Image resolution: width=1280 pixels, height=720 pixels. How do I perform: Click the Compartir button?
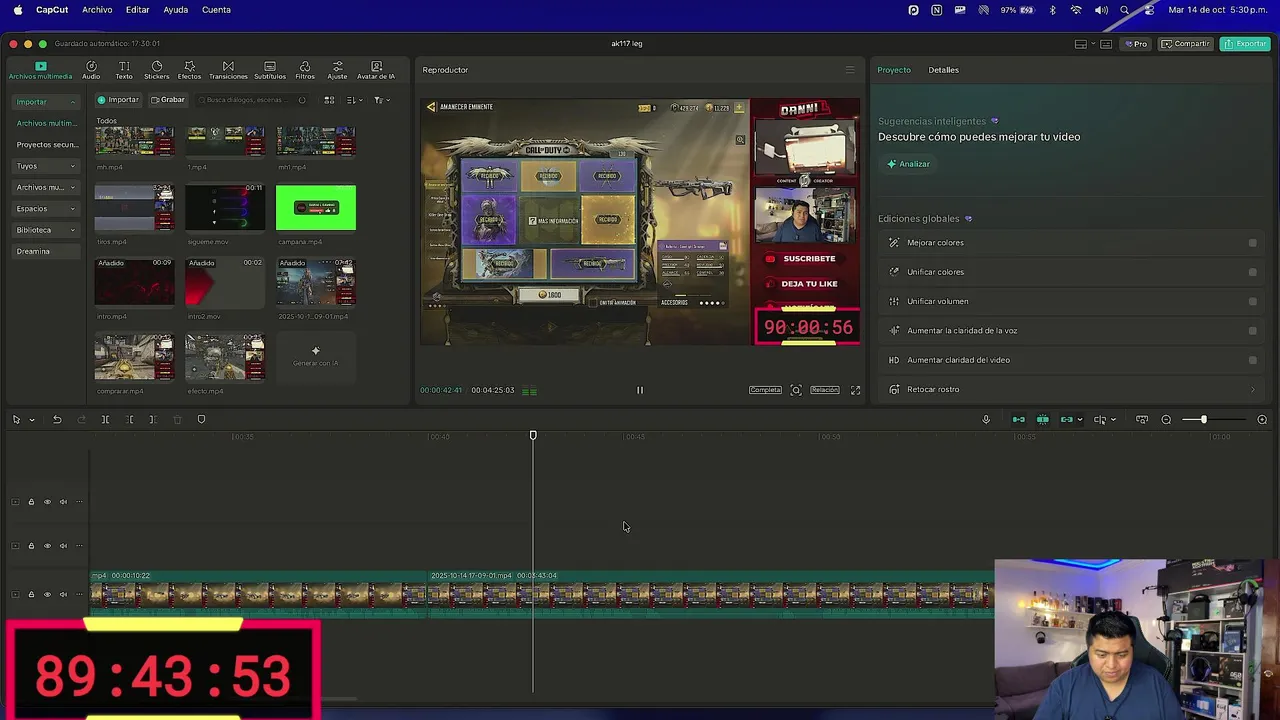pos(1186,44)
